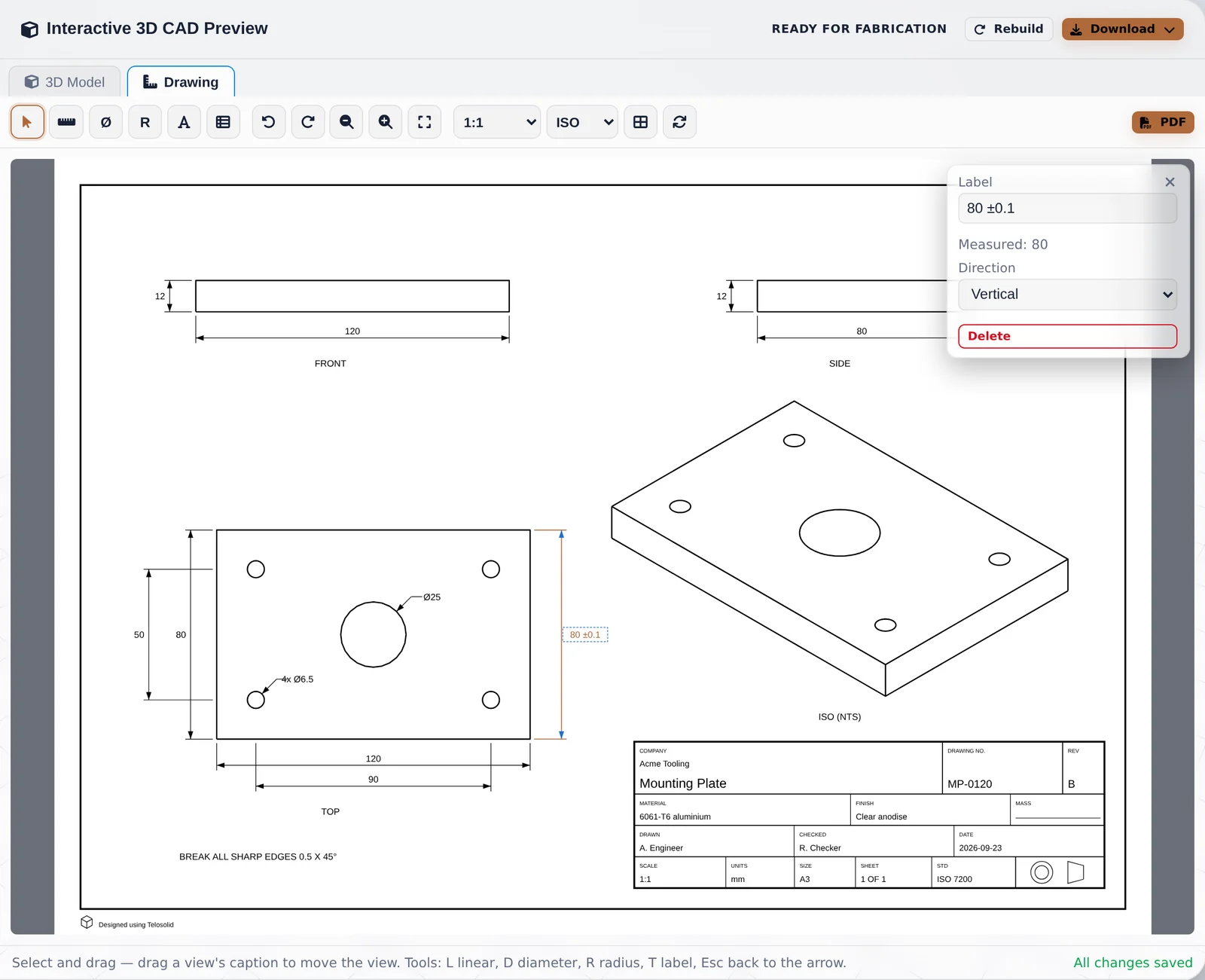Click the Mounting Plate title text
The height and width of the screenshot is (980, 1205).
pos(683,783)
